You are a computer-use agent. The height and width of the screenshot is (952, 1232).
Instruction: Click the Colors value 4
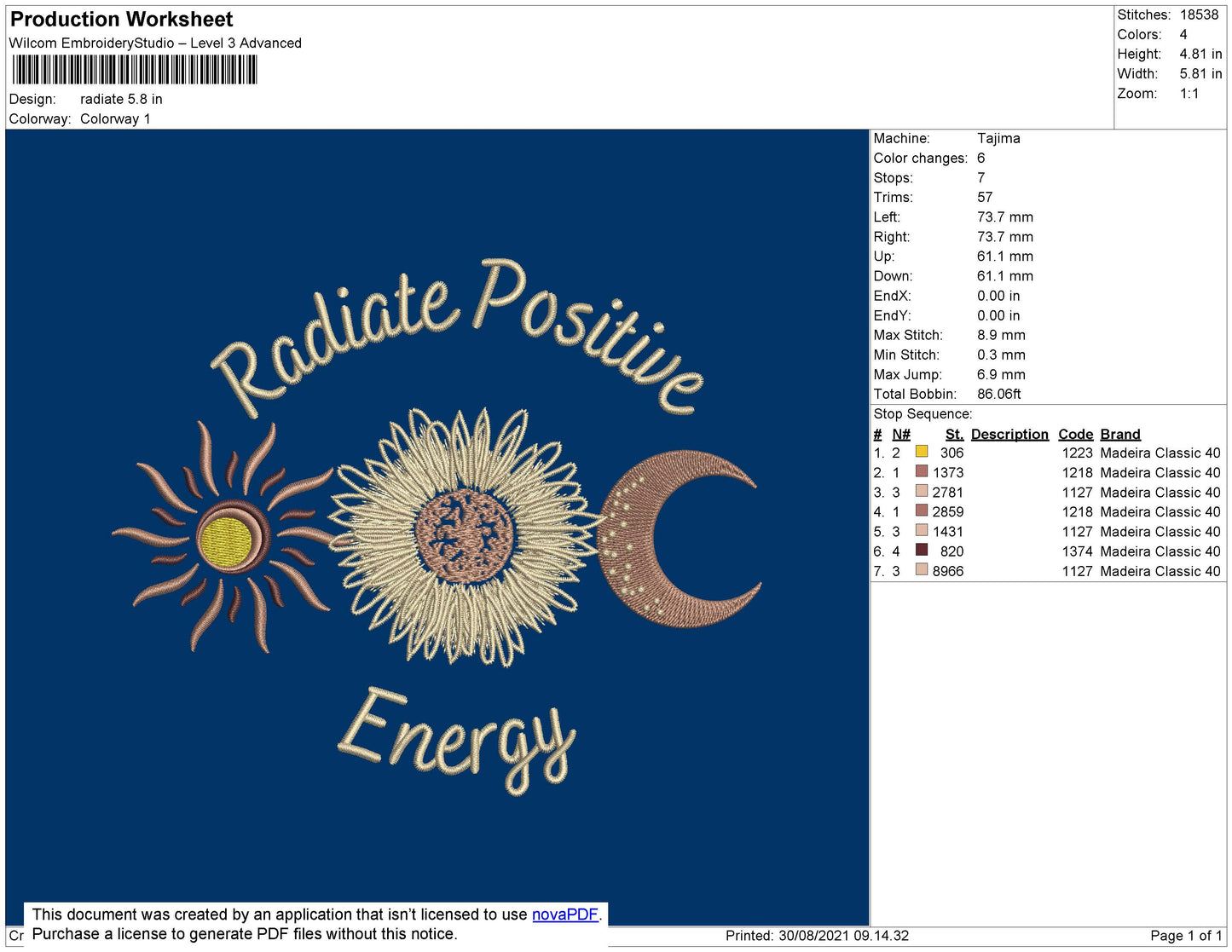pos(1183,34)
